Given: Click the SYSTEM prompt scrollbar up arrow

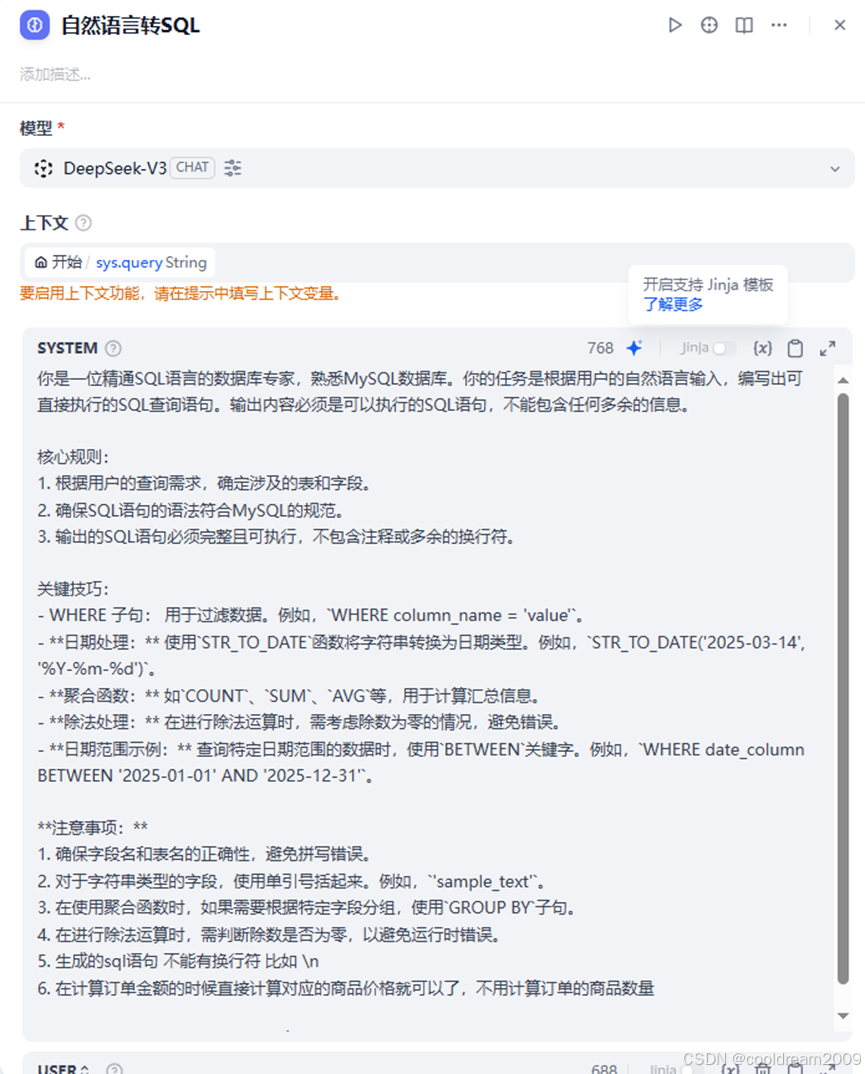Looking at the screenshot, I should pos(843,380).
